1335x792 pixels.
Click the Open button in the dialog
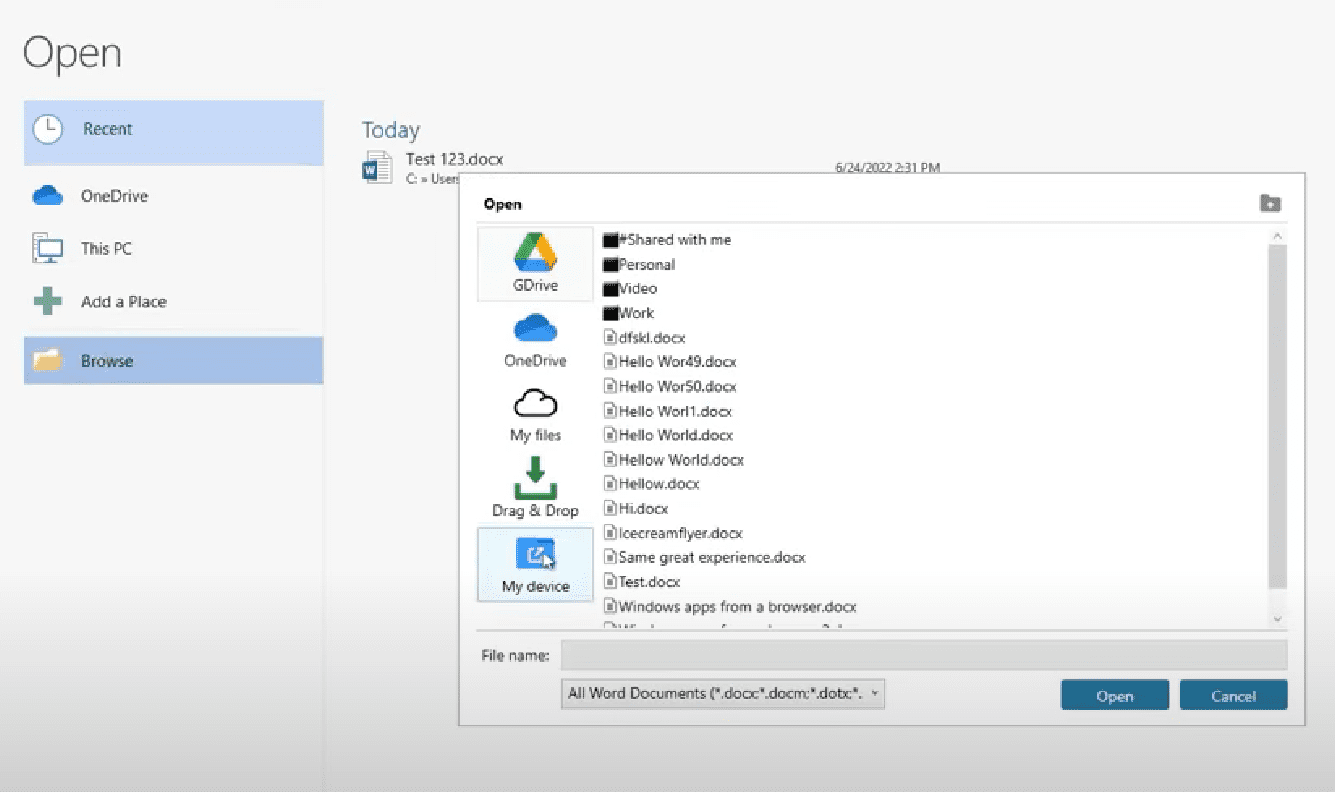pos(1115,696)
